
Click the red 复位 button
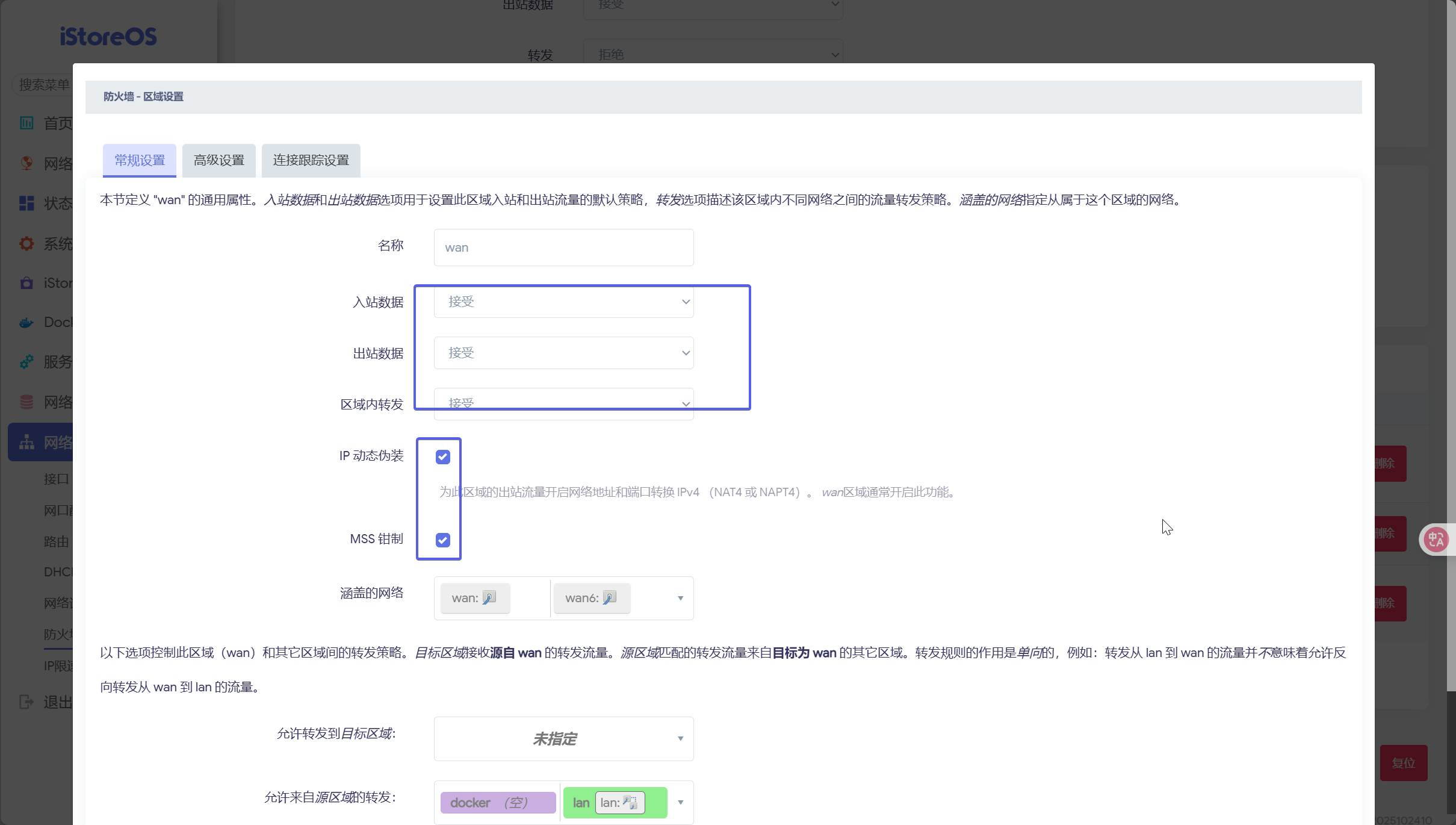point(1403,763)
